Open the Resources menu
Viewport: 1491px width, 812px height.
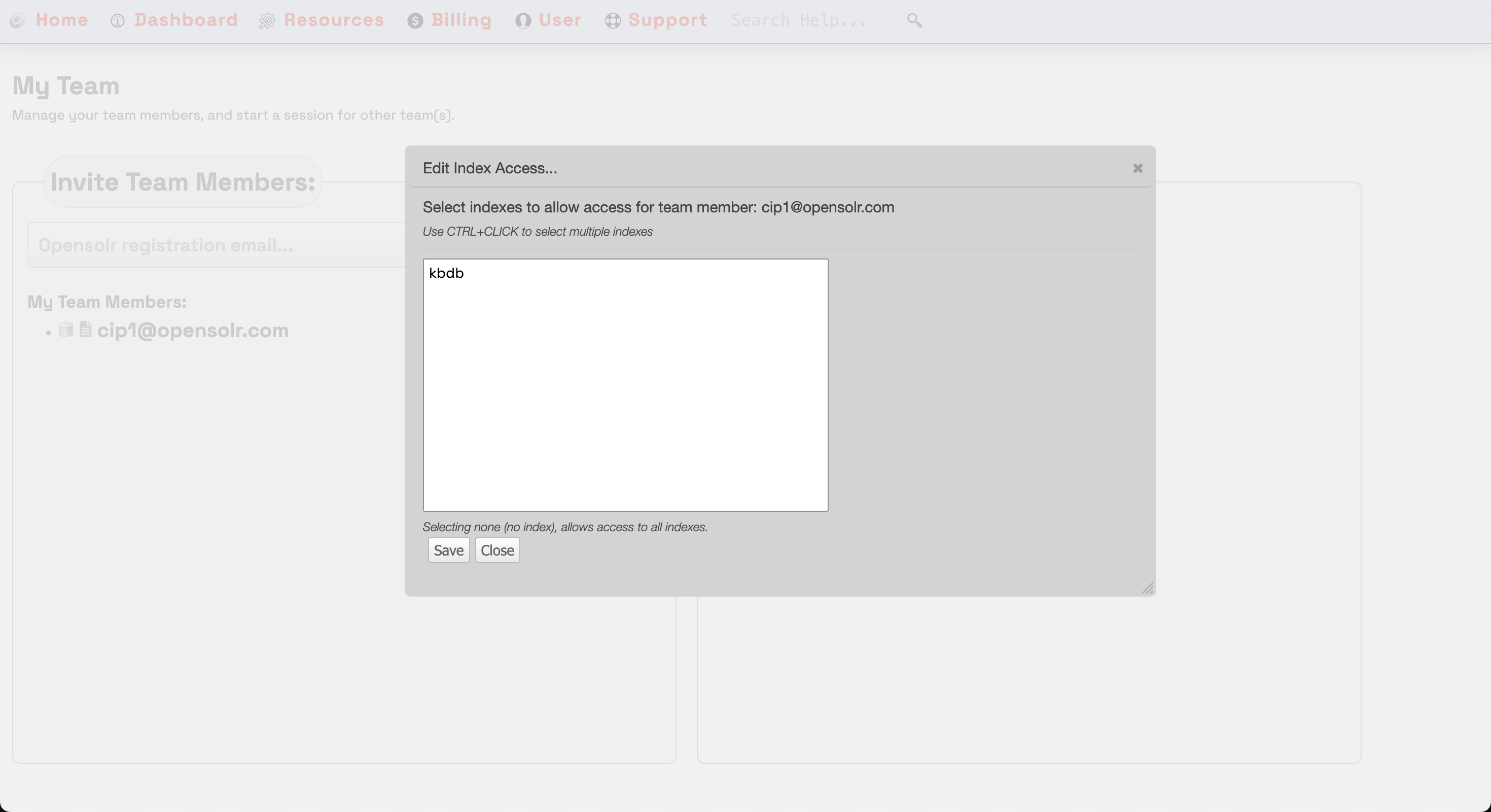[333, 20]
